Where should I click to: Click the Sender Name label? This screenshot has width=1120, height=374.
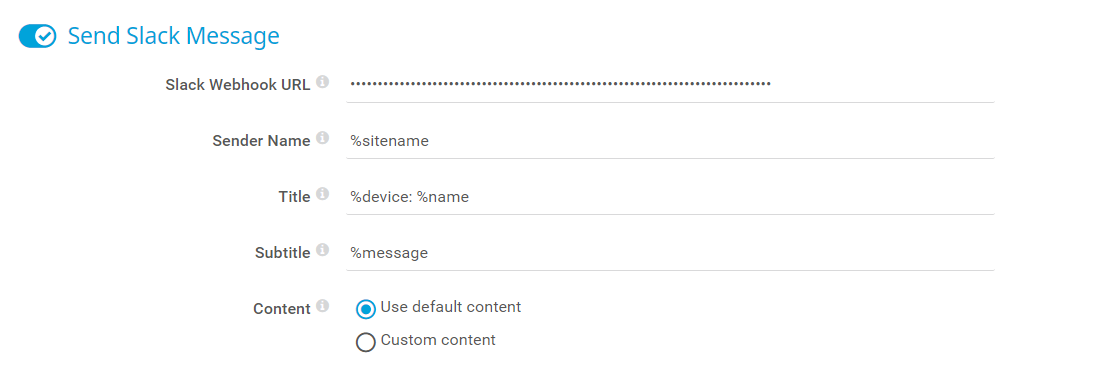tap(261, 141)
